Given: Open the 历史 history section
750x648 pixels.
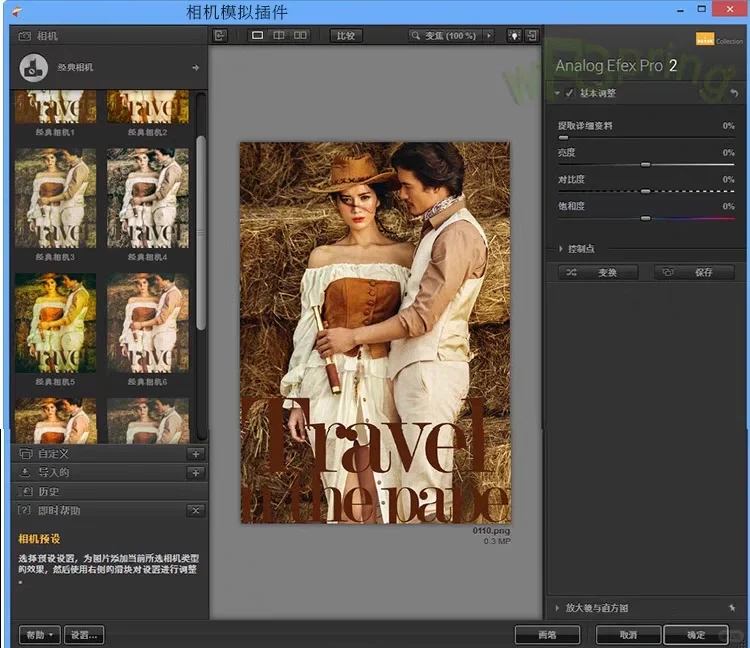Looking at the screenshot, I should click(48, 492).
